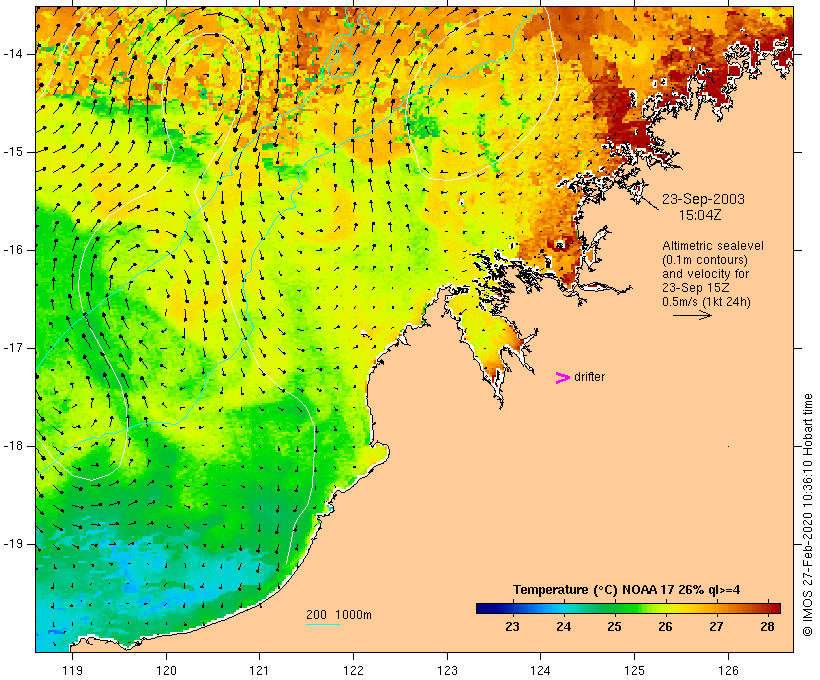The height and width of the screenshot is (680, 820).
Task: Click longitude axis label 121
Action: (x=260, y=670)
